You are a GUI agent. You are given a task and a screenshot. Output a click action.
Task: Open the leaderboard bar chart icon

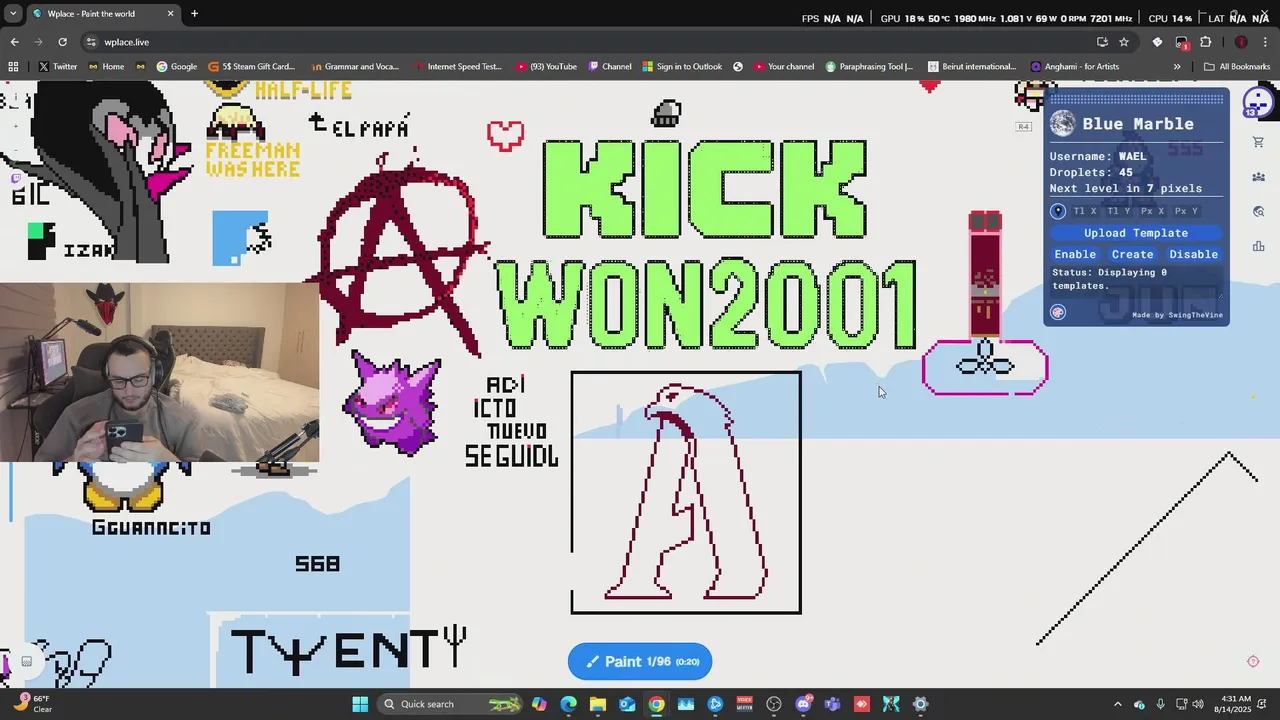pyautogui.click(x=1258, y=245)
